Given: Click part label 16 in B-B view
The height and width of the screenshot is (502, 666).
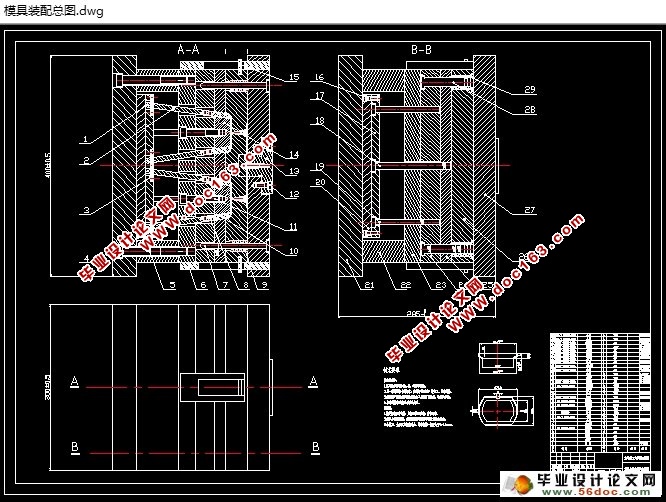Looking at the screenshot, I should (x=319, y=77).
